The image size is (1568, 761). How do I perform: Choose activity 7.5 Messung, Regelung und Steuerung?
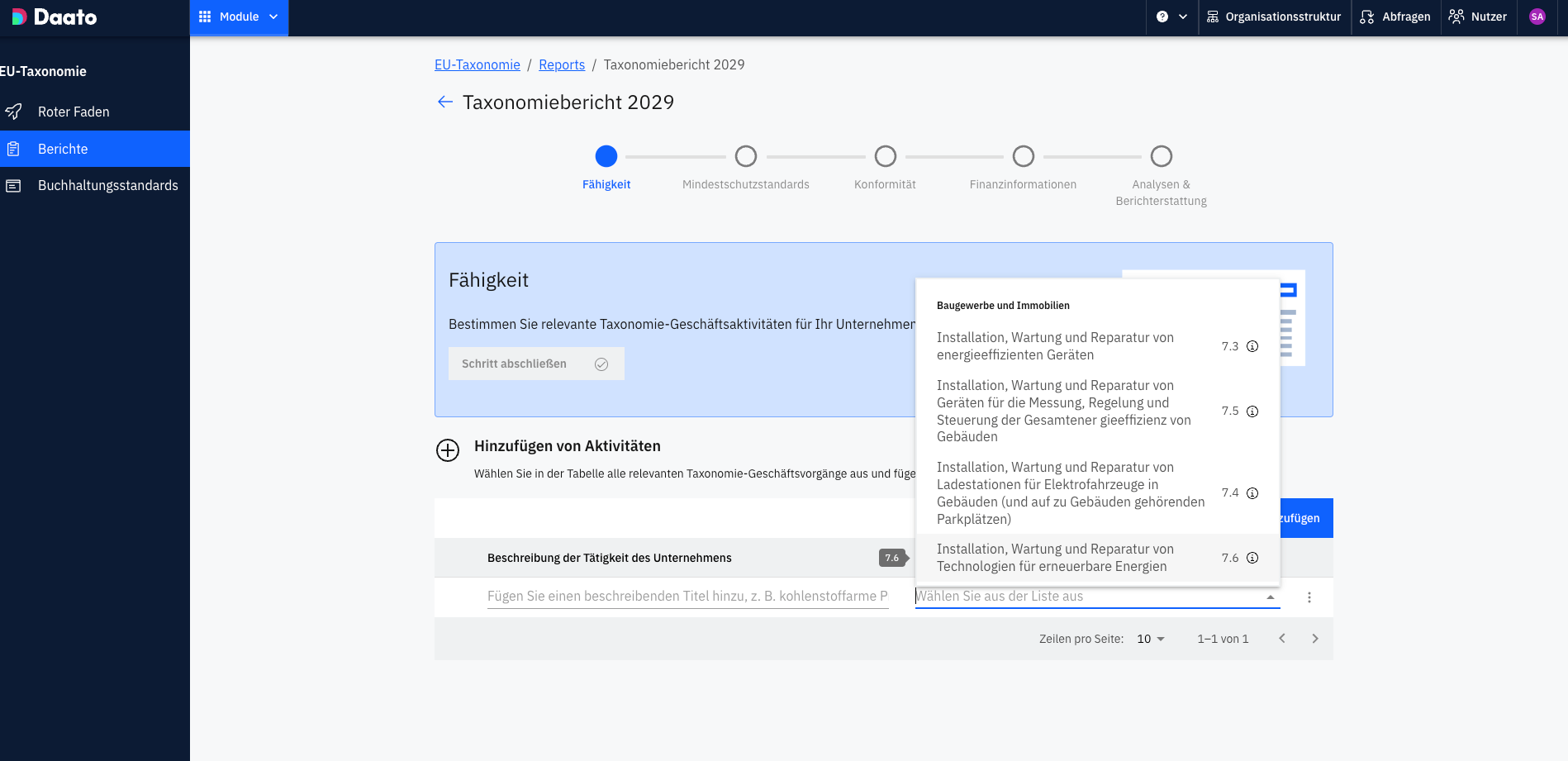[x=1098, y=411]
